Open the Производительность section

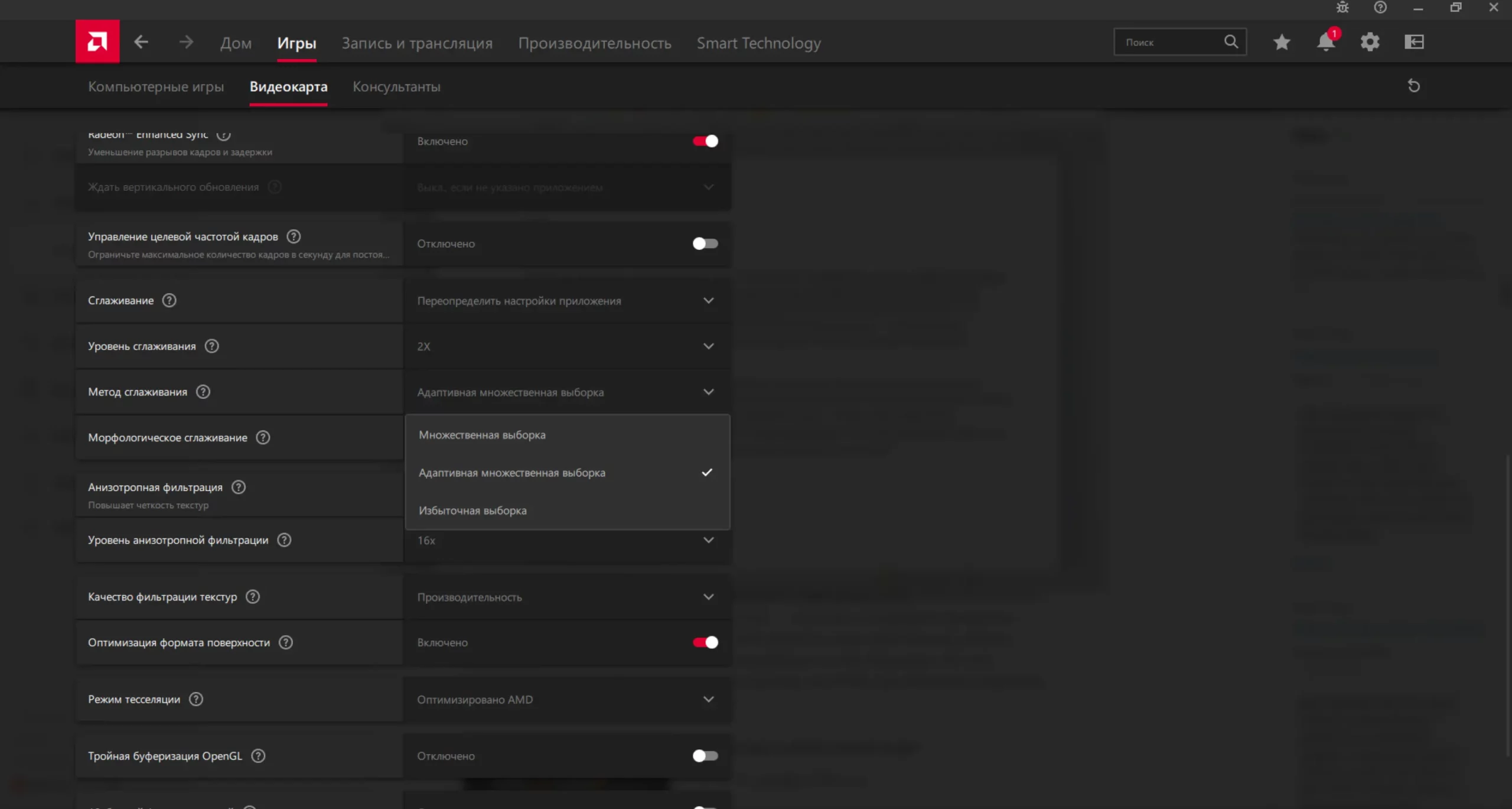(x=594, y=43)
